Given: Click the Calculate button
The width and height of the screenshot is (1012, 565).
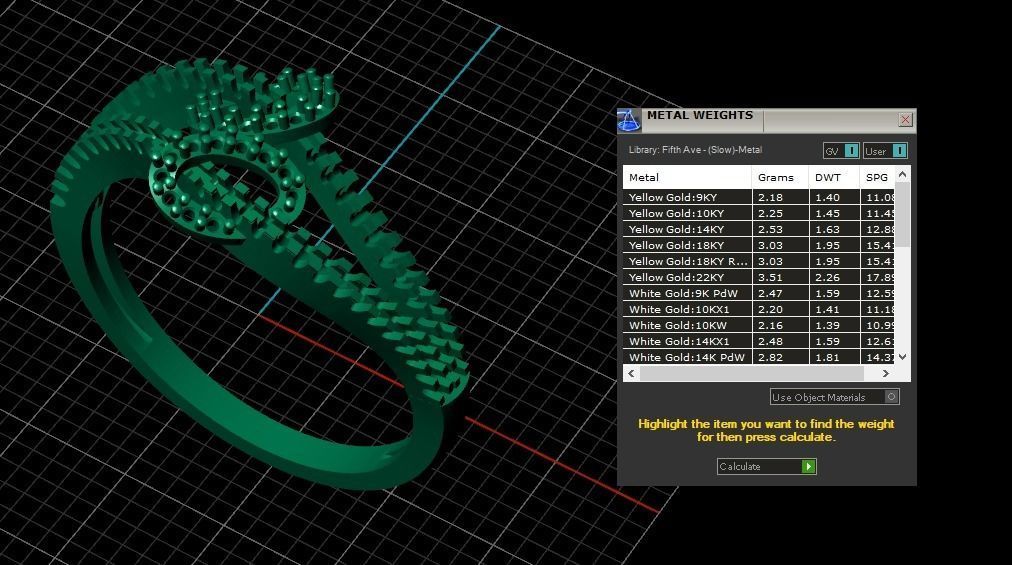Looking at the screenshot, I should (767, 466).
